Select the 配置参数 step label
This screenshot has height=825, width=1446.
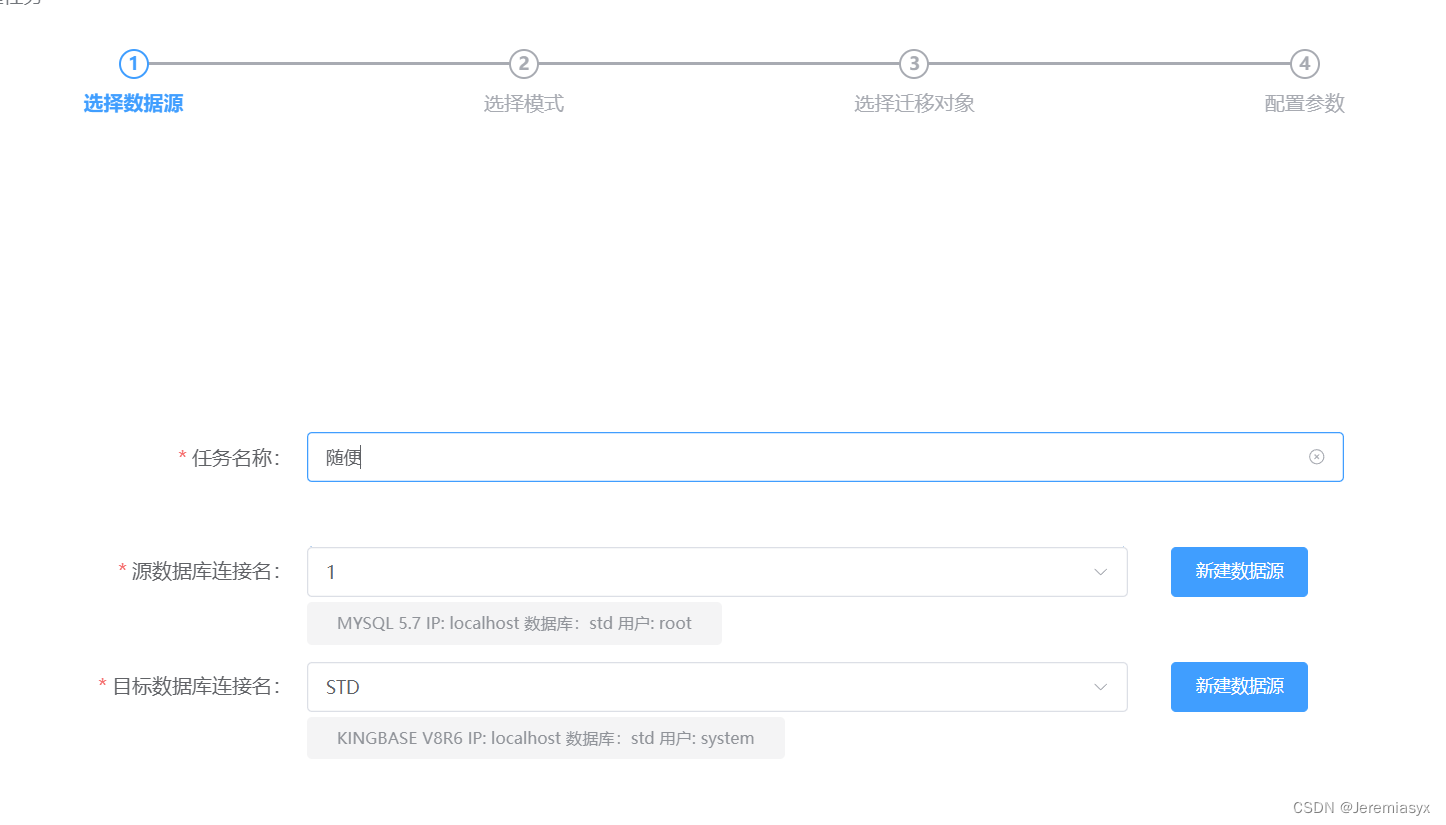1304,104
